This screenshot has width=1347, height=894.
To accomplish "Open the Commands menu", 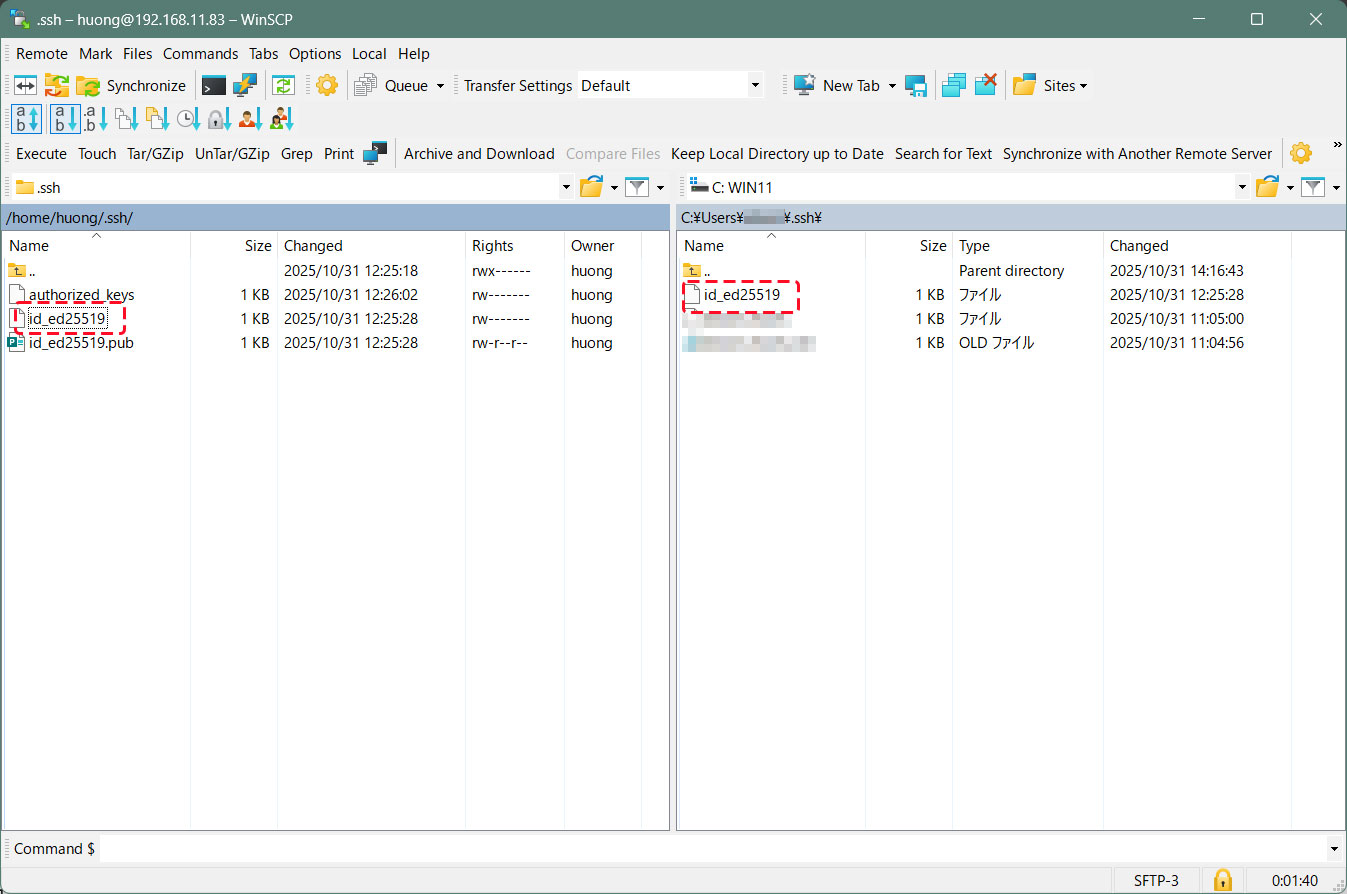I will tap(200, 54).
